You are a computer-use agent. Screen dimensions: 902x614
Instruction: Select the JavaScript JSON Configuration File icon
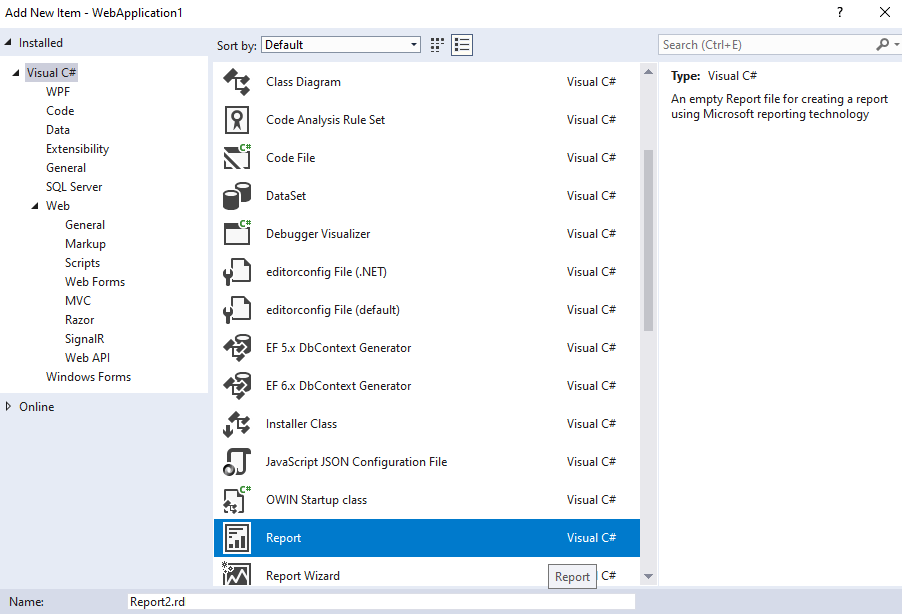click(x=238, y=461)
